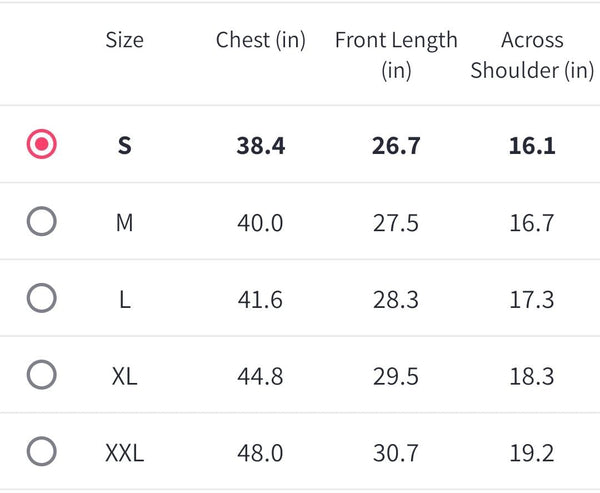The height and width of the screenshot is (493, 600).
Task: Click the XXL size label
Action: 124,453
